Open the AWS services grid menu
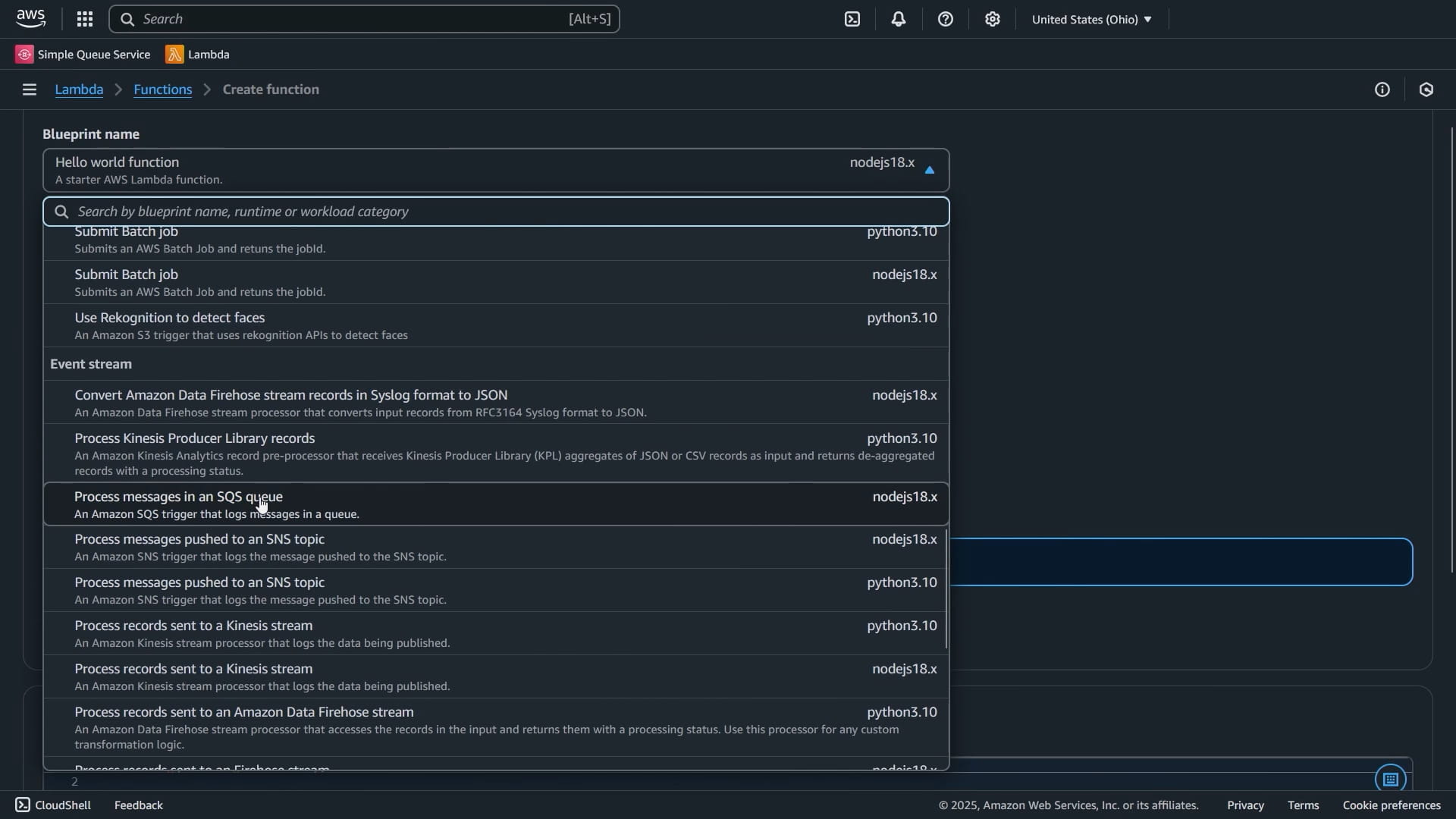 click(x=85, y=19)
